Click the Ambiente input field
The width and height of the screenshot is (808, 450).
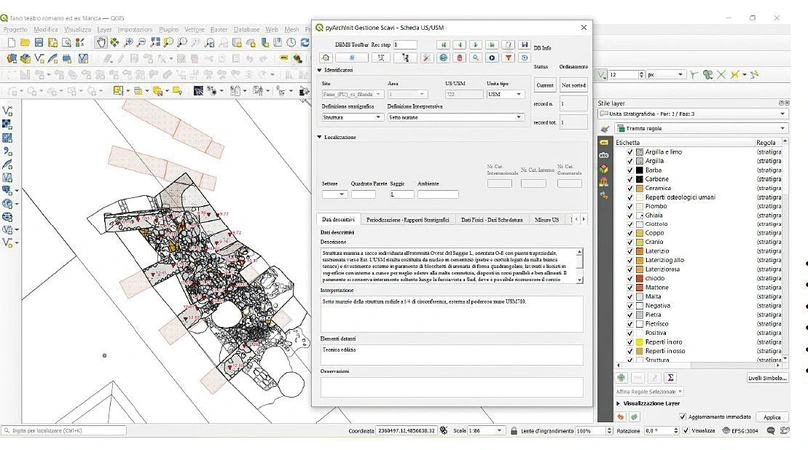coord(437,194)
